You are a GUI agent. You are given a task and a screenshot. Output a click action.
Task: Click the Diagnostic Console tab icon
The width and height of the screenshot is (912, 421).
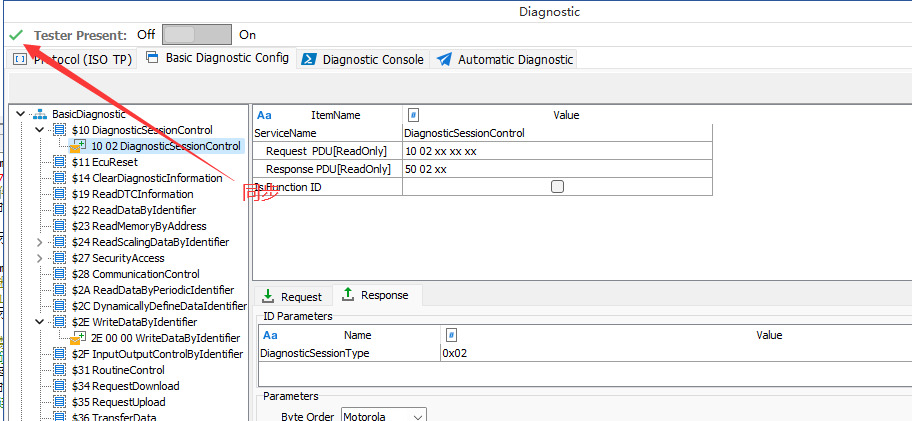(x=309, y=59)
